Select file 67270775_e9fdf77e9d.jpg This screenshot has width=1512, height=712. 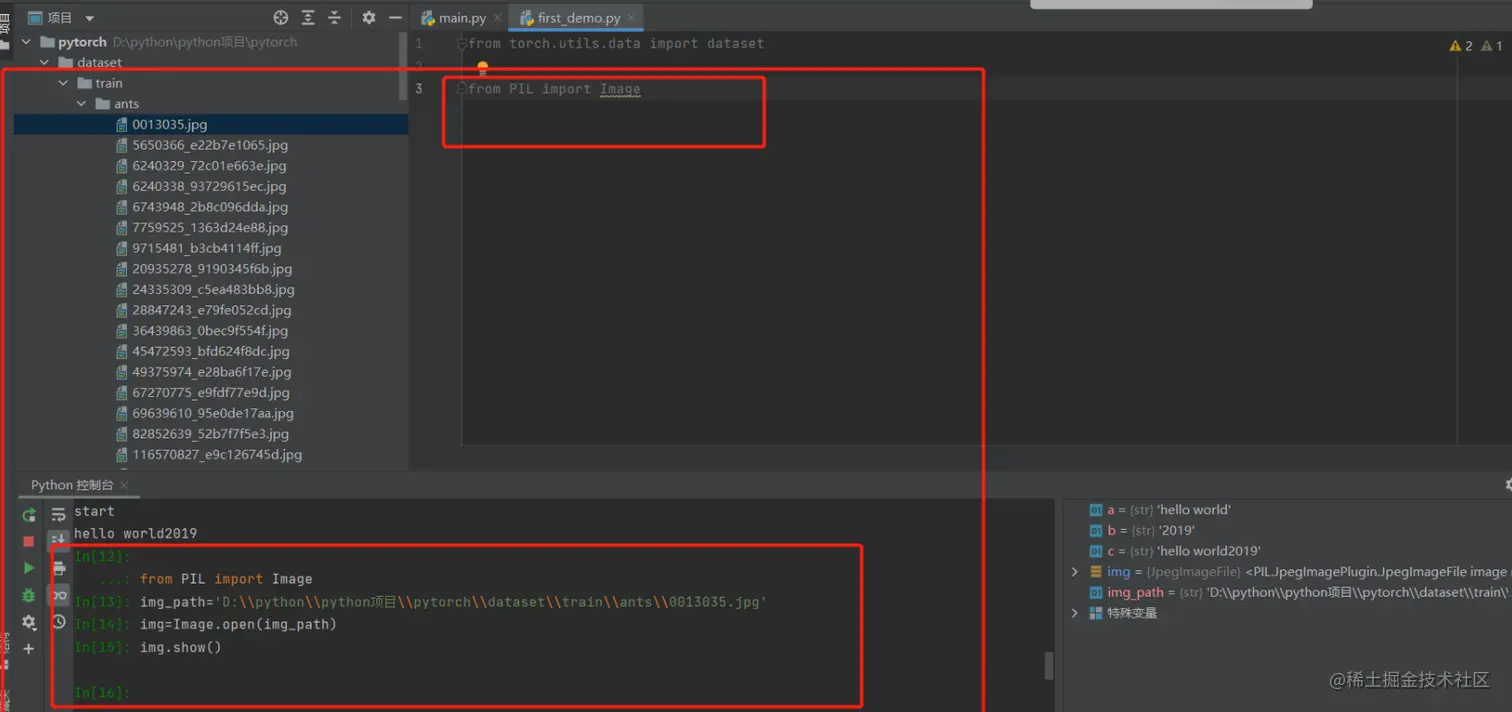click(211, 393)
